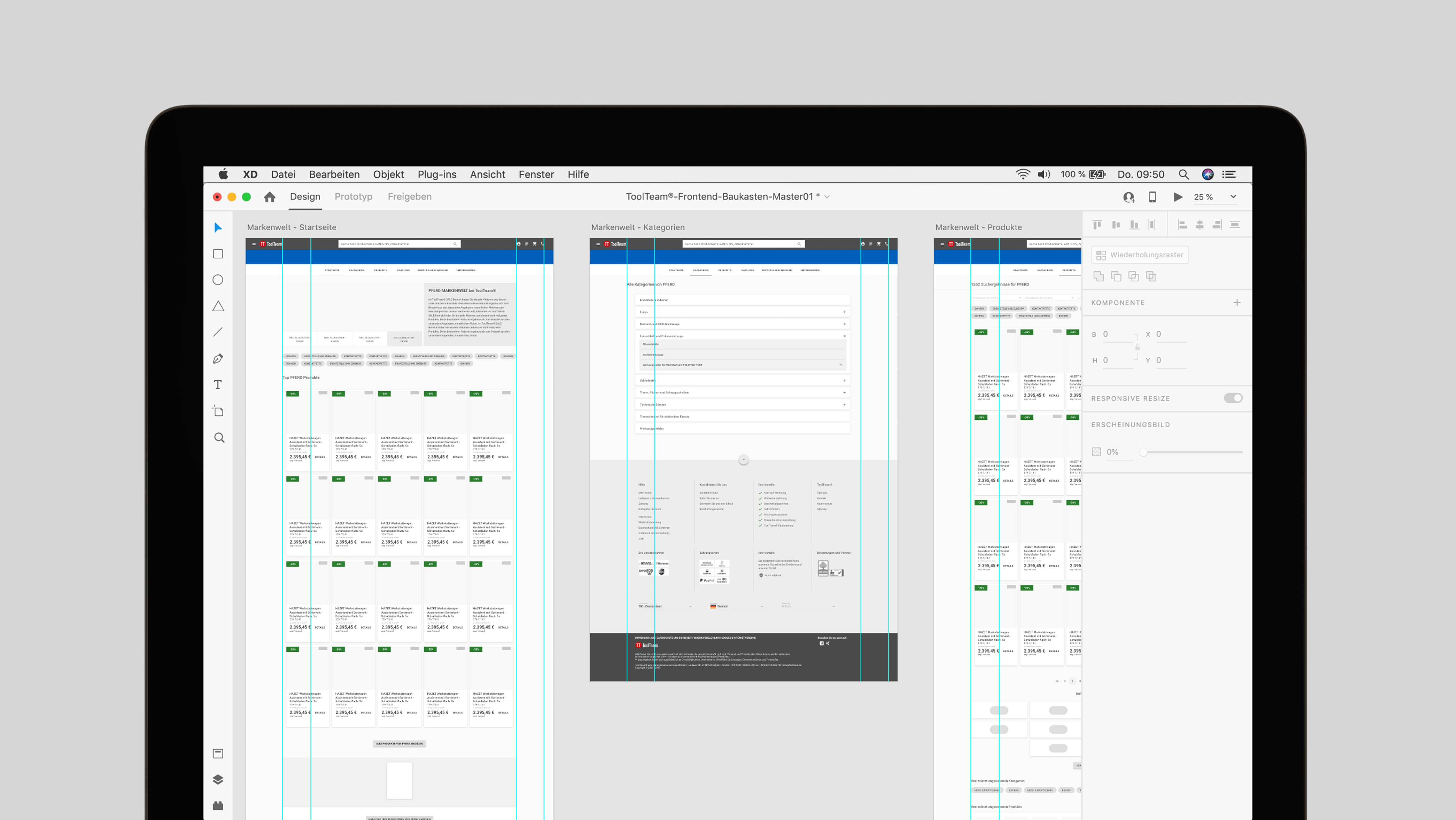This screenshot has width=1456, height=820.
Task: Open the Plugins panel
Action: (x=218, y=805)
